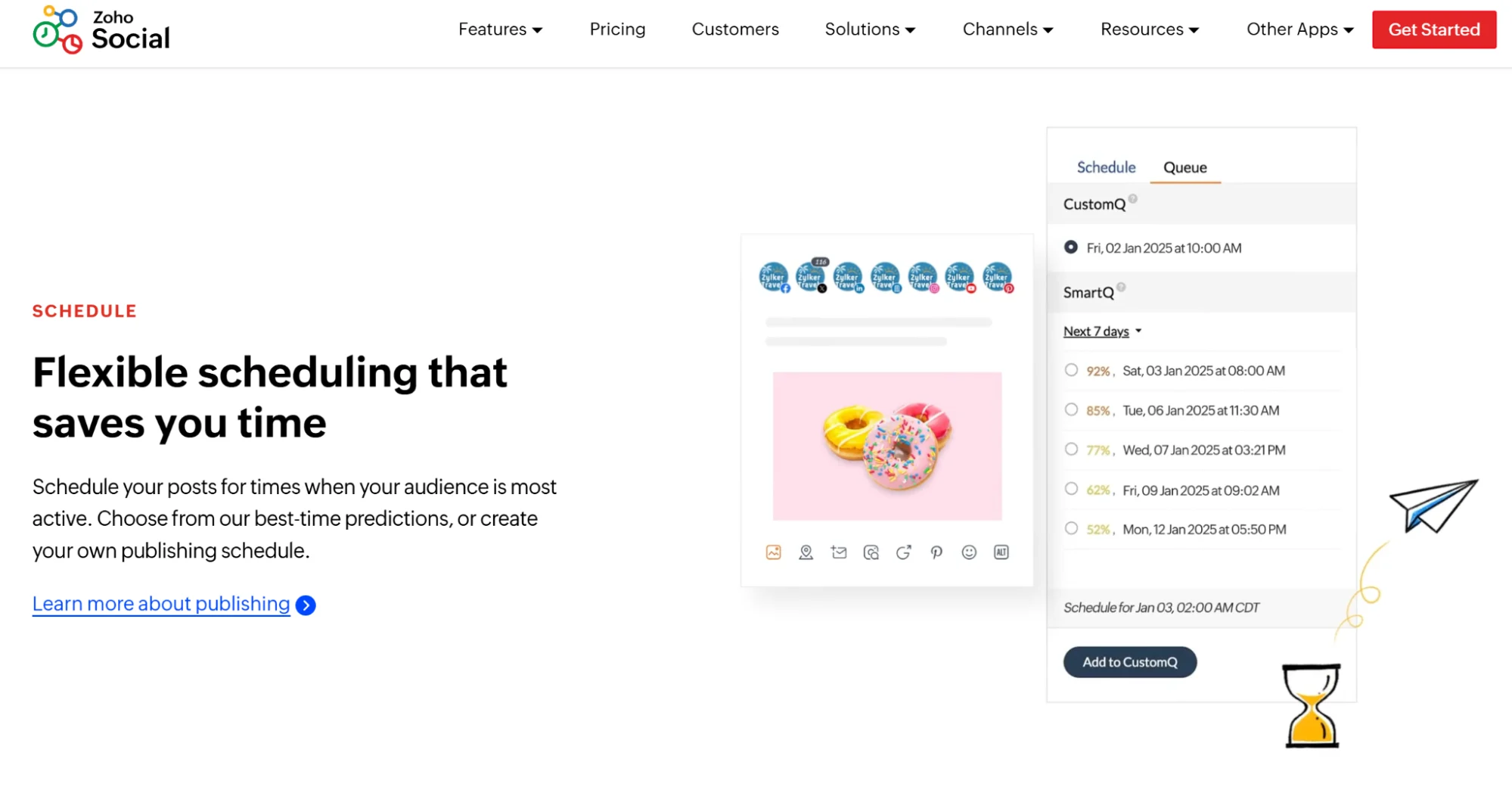Click the arrow icon beside Learn more about publishing
Screen dimensions: 1512x787
click(306, 605)
